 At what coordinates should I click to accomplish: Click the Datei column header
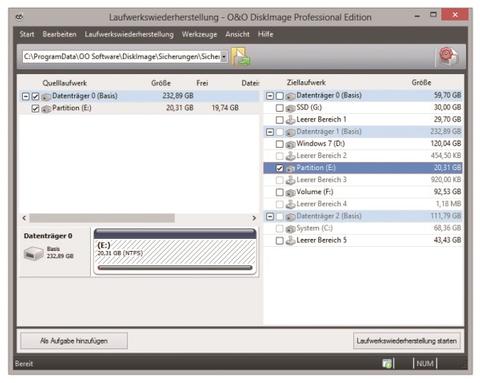(x=250, y=83)
